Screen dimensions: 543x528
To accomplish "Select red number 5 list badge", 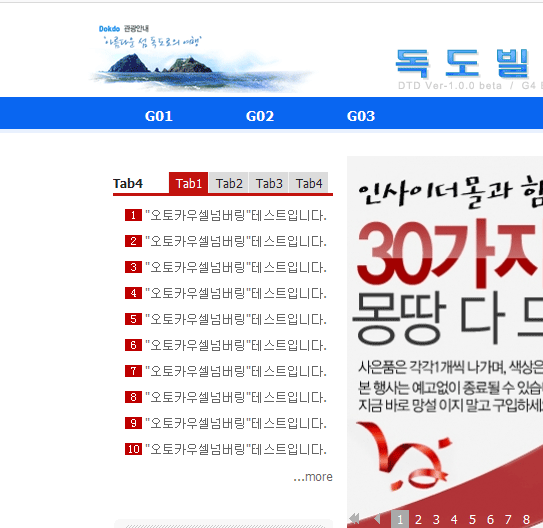I will [x=133, y=319].
